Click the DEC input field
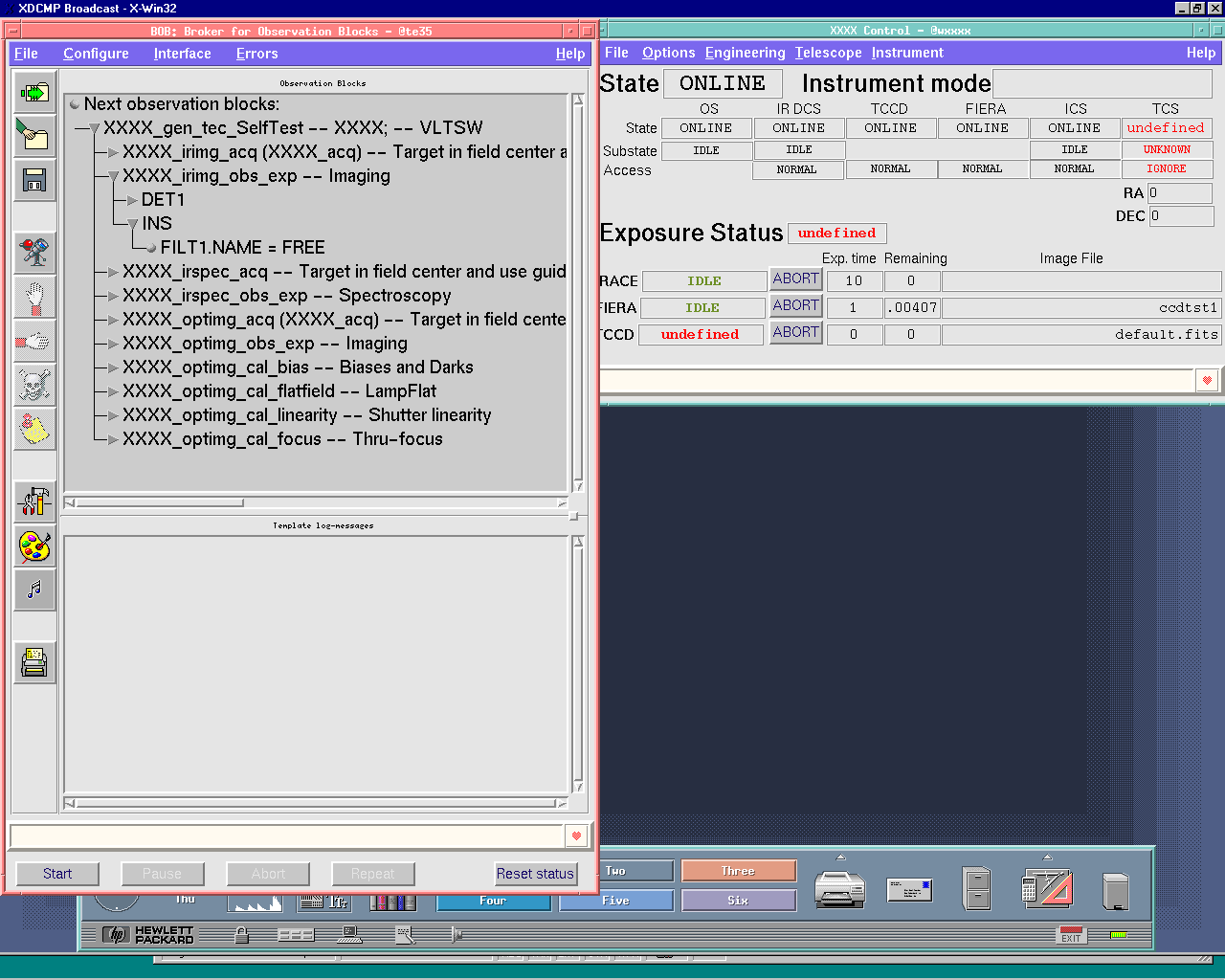 click(x=1181, y=215)
